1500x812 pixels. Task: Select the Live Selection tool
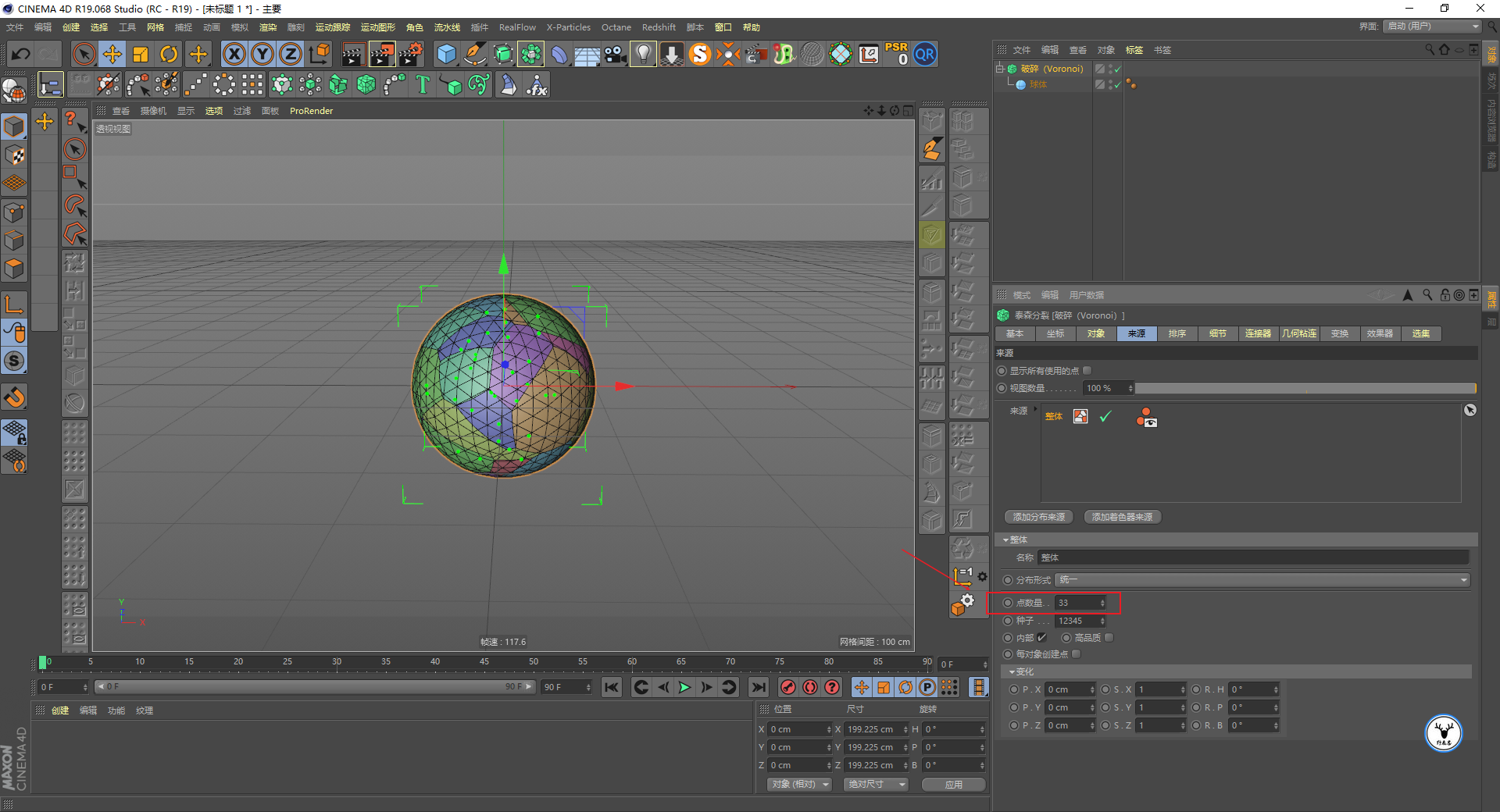[84, 54]
